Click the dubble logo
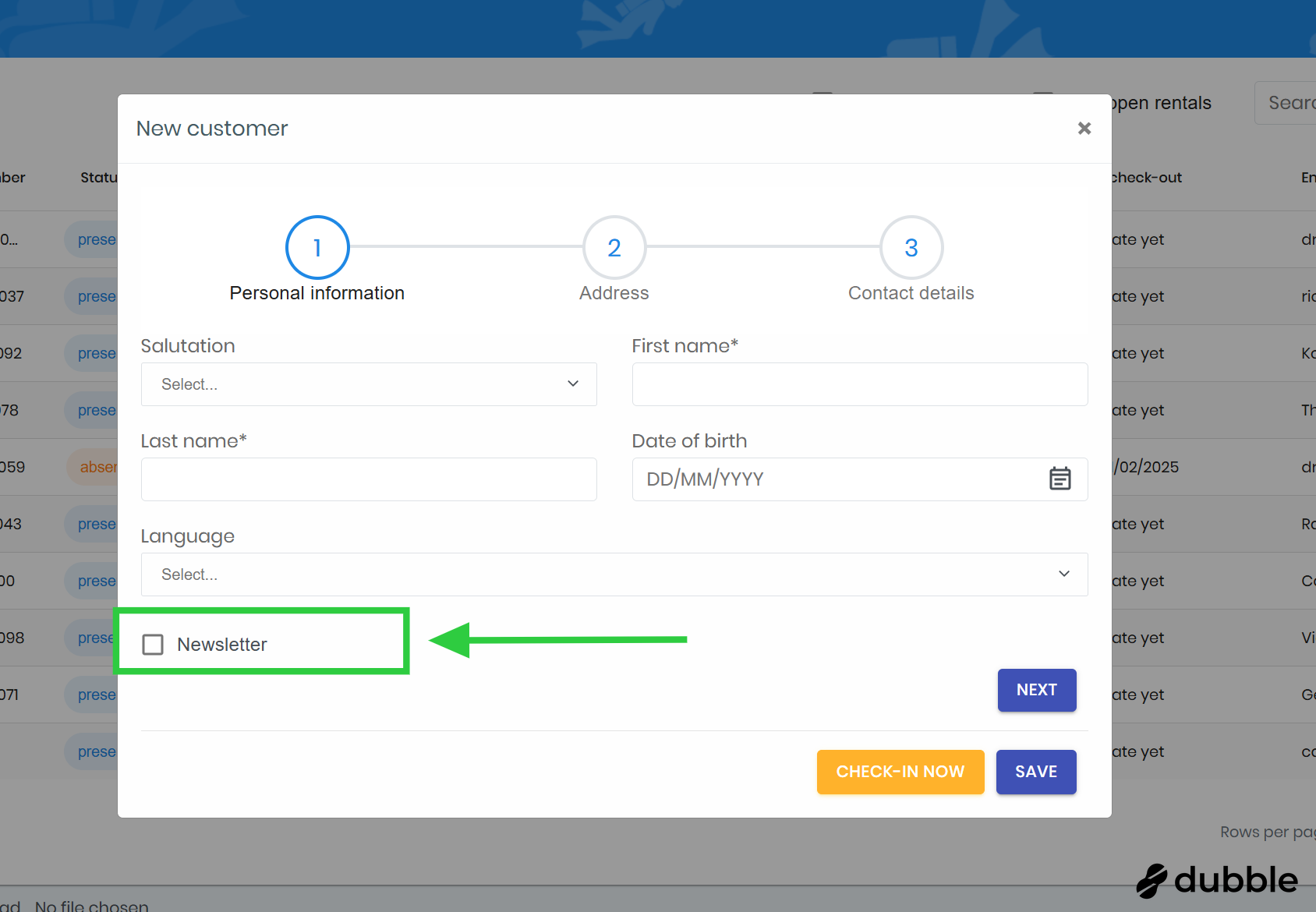 (1217, 880)
